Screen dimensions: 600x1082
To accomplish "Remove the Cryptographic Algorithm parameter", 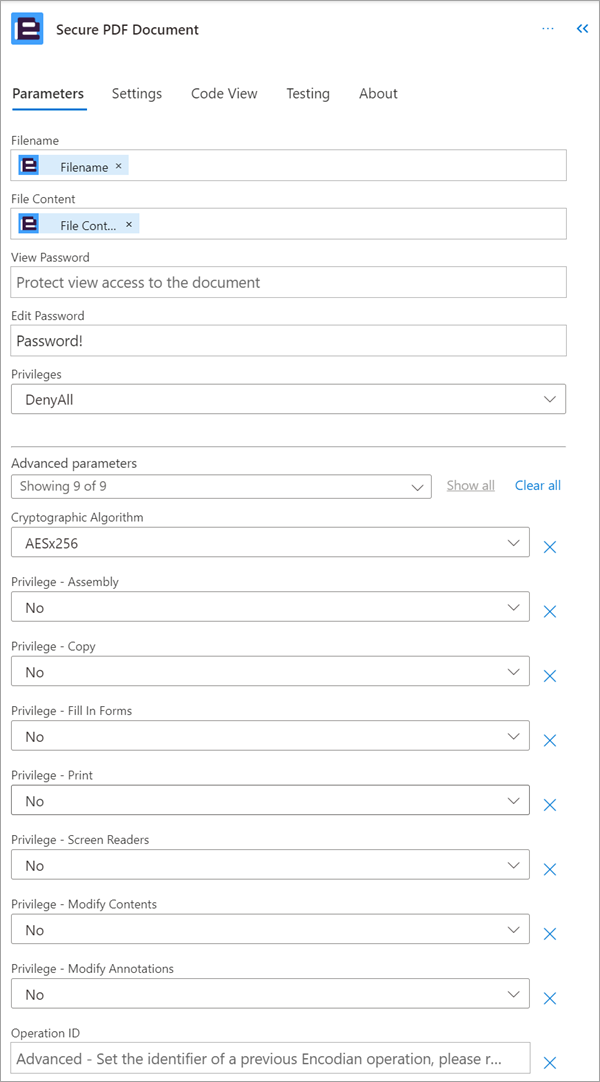I will pos(550,547).
